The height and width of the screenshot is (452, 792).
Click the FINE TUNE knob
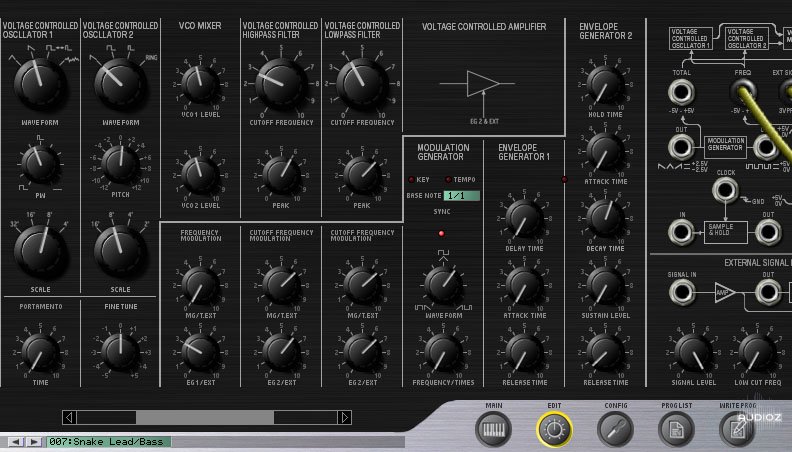pyautogui.click(x=120, y=351)
